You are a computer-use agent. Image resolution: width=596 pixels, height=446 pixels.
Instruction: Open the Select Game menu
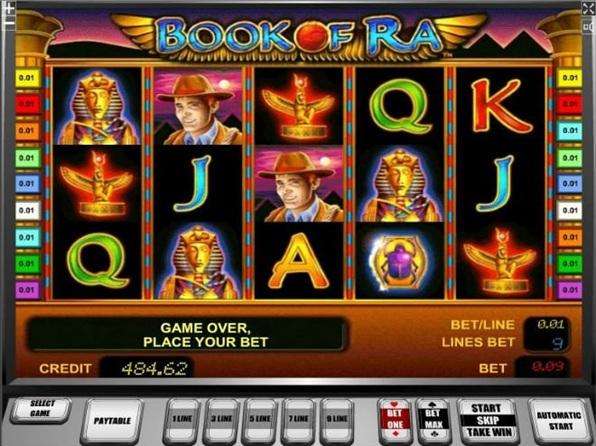41,409
